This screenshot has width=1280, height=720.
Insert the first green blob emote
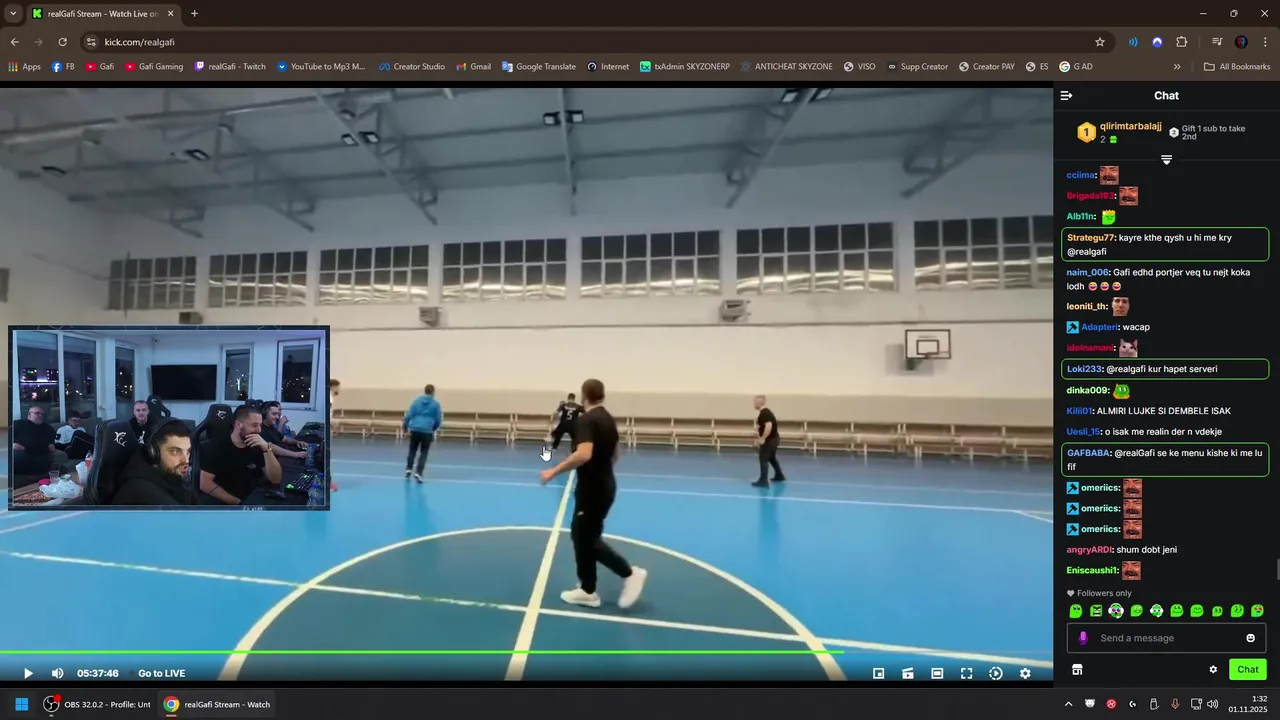click(x=1076, y=611)
